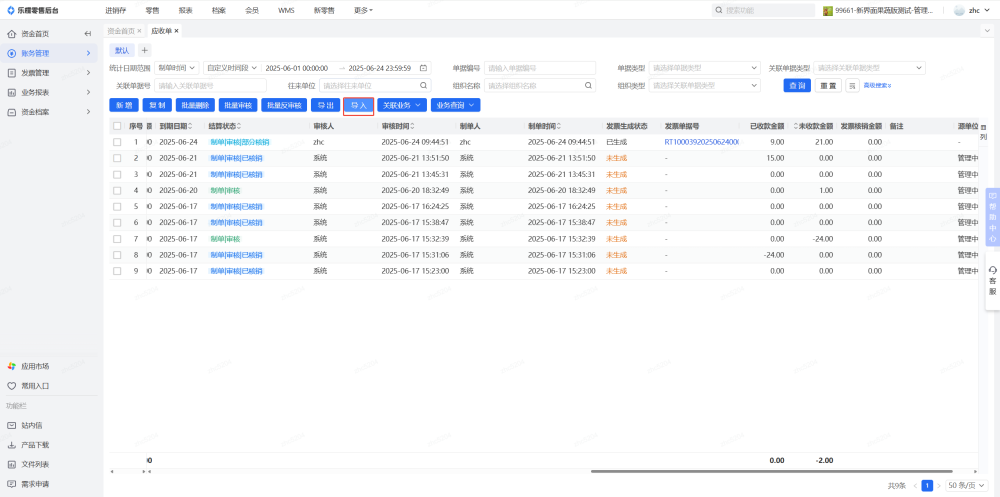This screenshot has height=497, width=1000.
Task: Open the 报表 top menu
Action: point(185,9)
